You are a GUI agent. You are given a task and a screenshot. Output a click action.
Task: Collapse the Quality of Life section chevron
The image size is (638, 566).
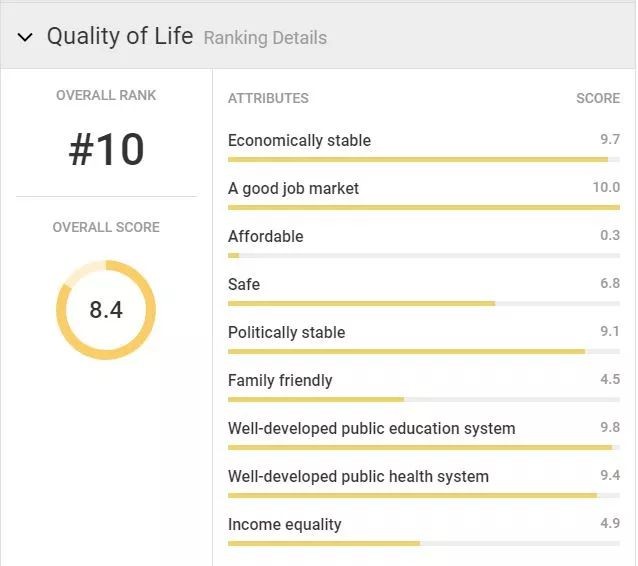pyautogui.click(x=25, y=38)
